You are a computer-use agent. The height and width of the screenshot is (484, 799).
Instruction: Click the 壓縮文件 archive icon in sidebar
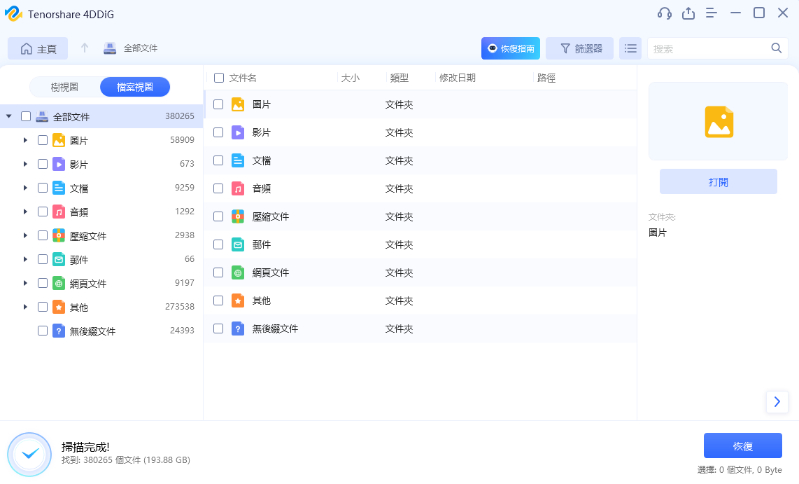tap(59, 236)
